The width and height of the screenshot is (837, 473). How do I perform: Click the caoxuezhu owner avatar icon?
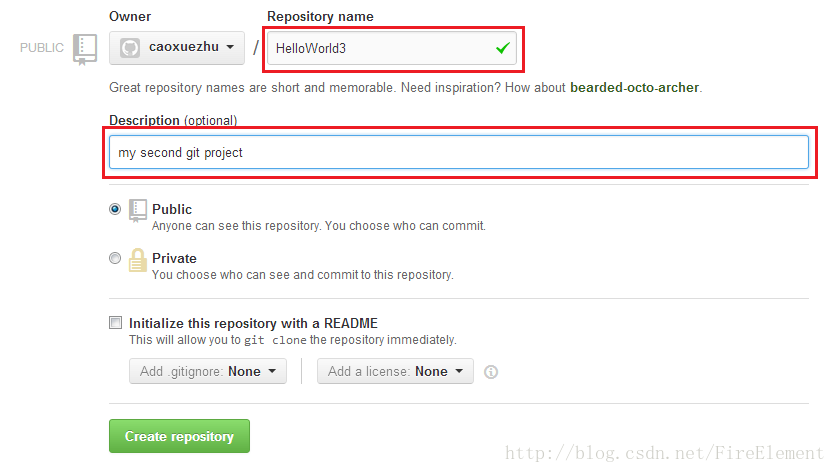point(130,48)
